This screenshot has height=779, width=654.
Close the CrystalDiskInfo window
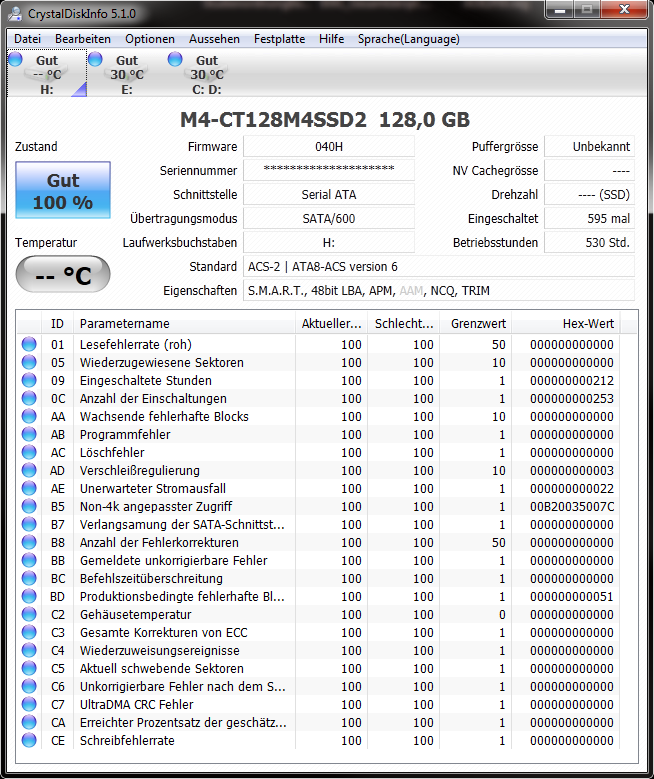pyautogui.click(x=624, y=10)
